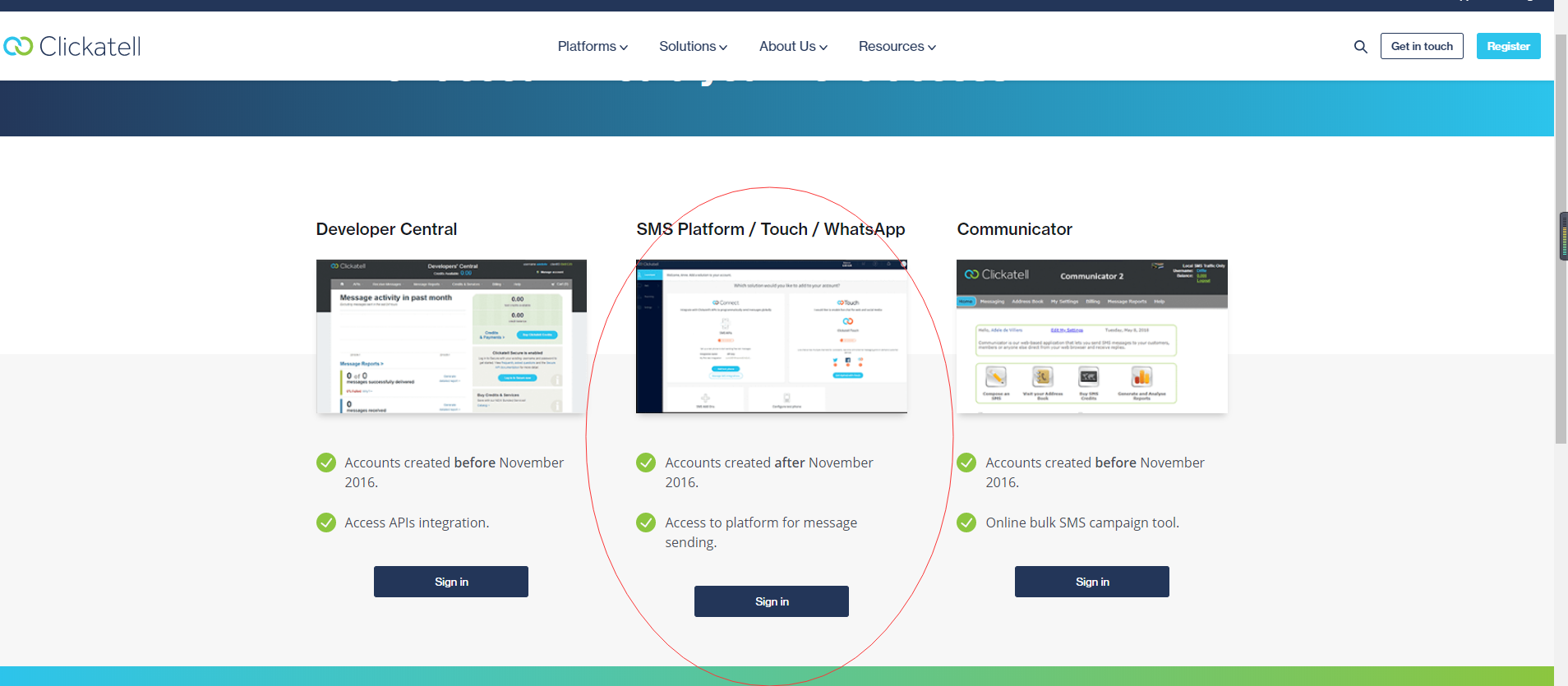Open the About Us menu
The image size is (1568, 686).
pos(793,47)
